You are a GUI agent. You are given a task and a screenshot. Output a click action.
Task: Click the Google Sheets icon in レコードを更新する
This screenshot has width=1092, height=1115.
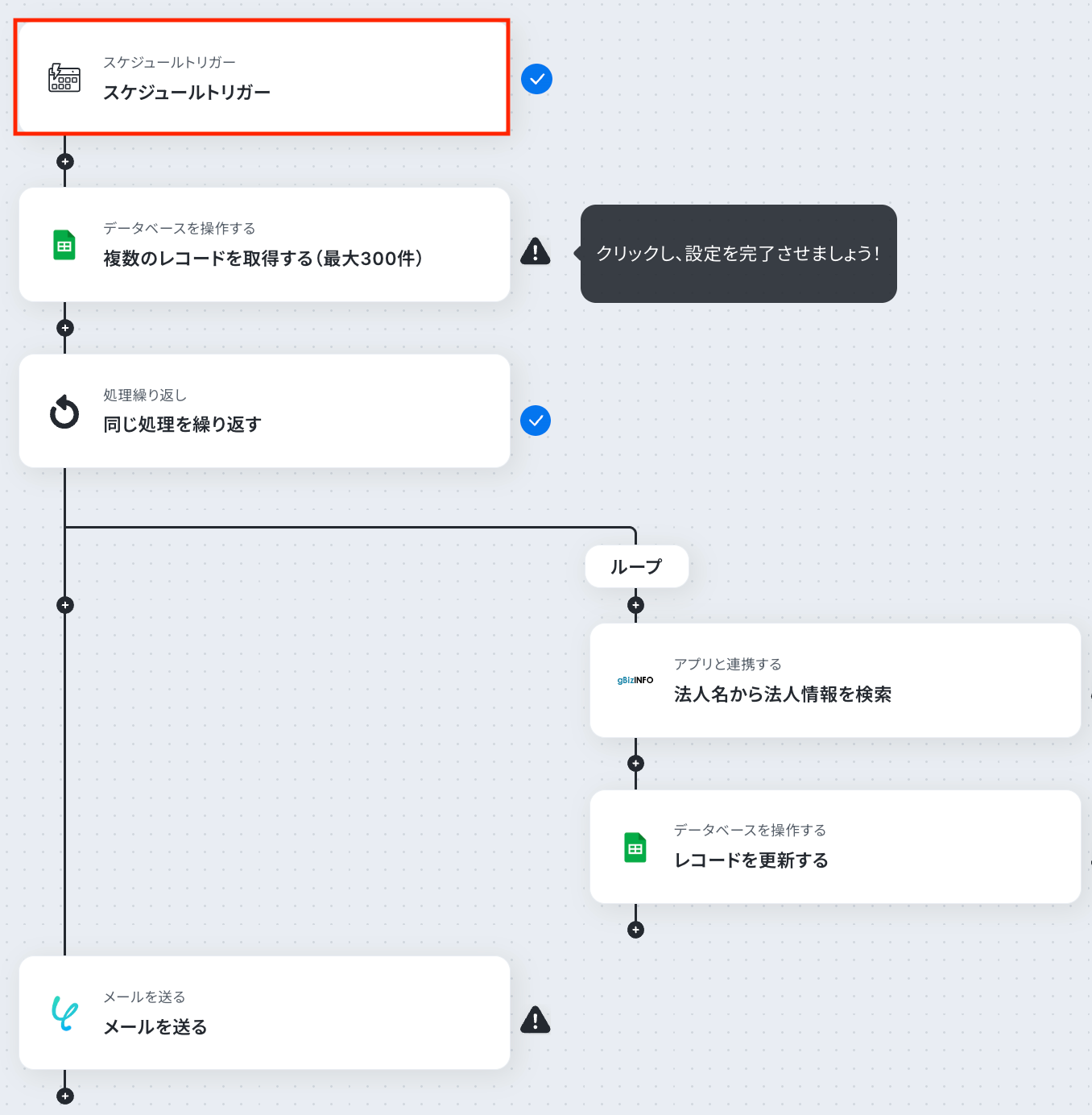(635, 848)
